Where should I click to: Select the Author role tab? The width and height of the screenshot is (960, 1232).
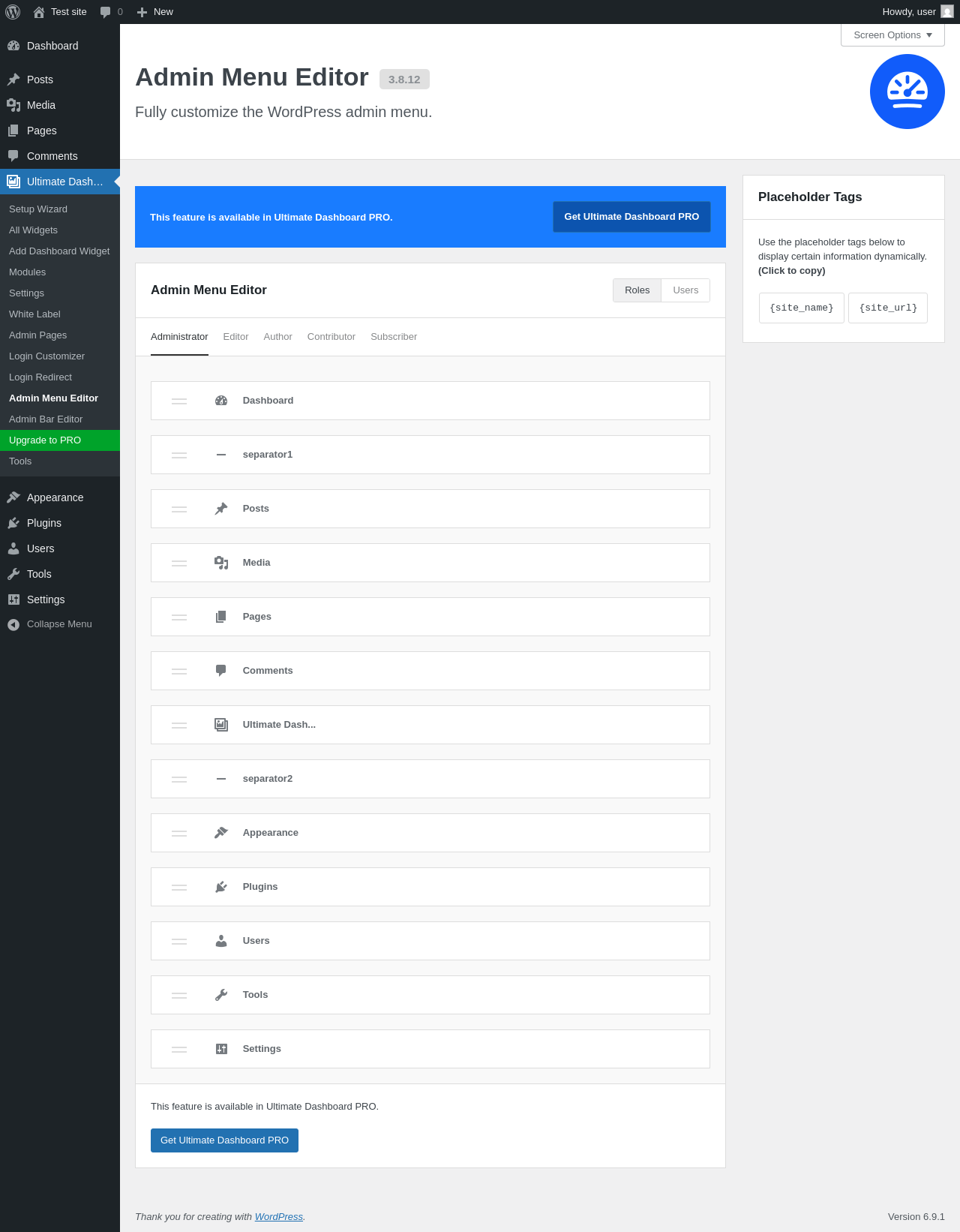(x=277, y=337)
